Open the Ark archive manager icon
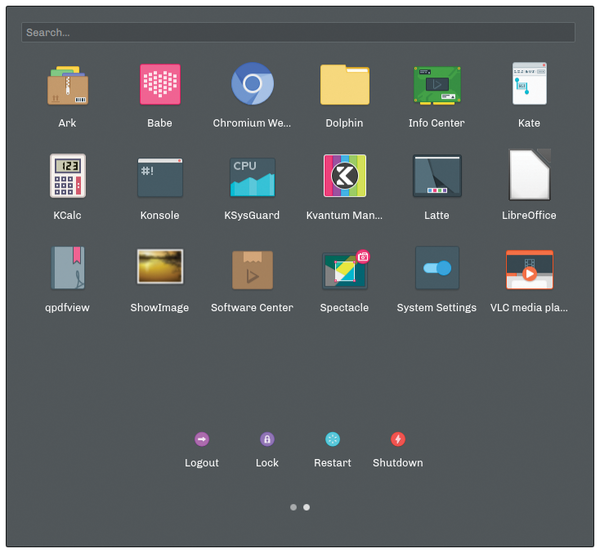600x553 pixels. point(68,85)
